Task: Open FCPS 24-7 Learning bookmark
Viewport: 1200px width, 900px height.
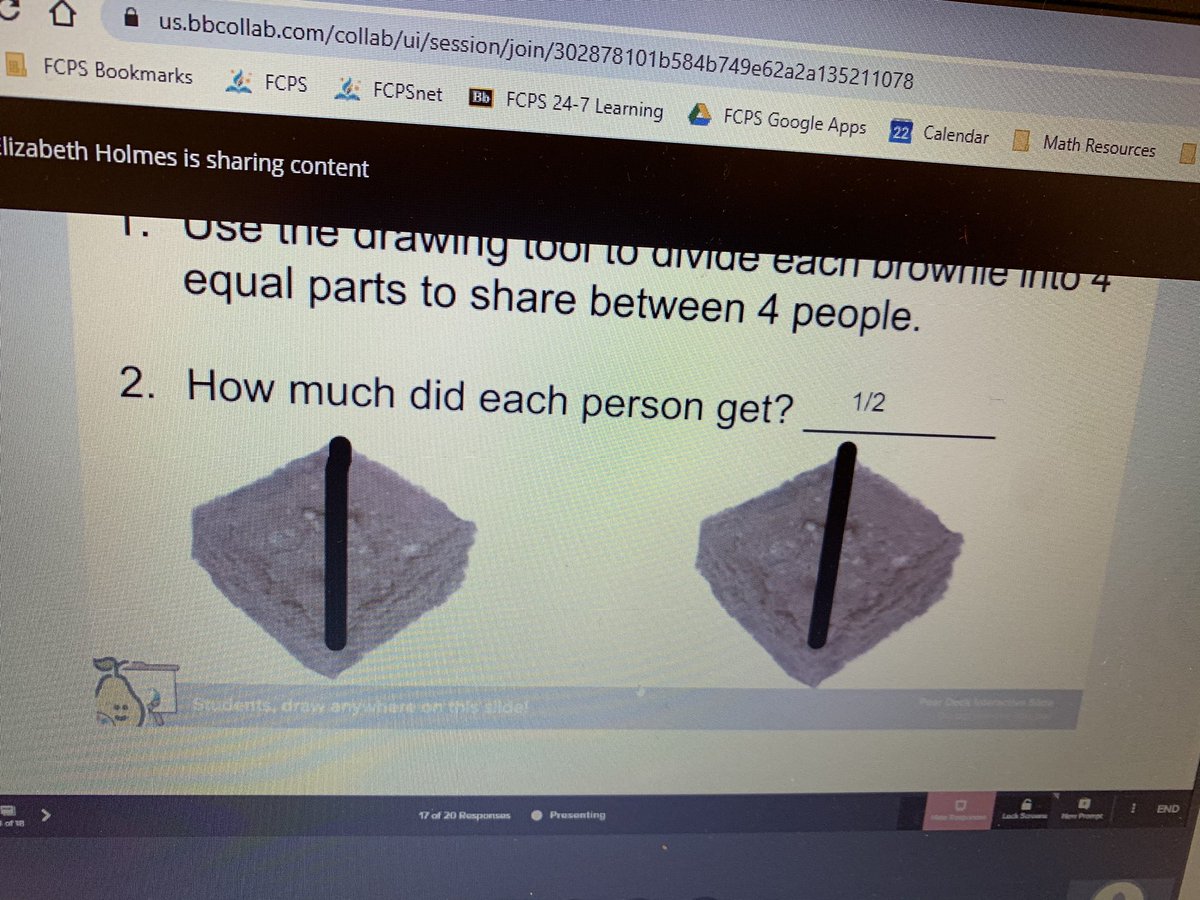Action: [x=566, y=105]
